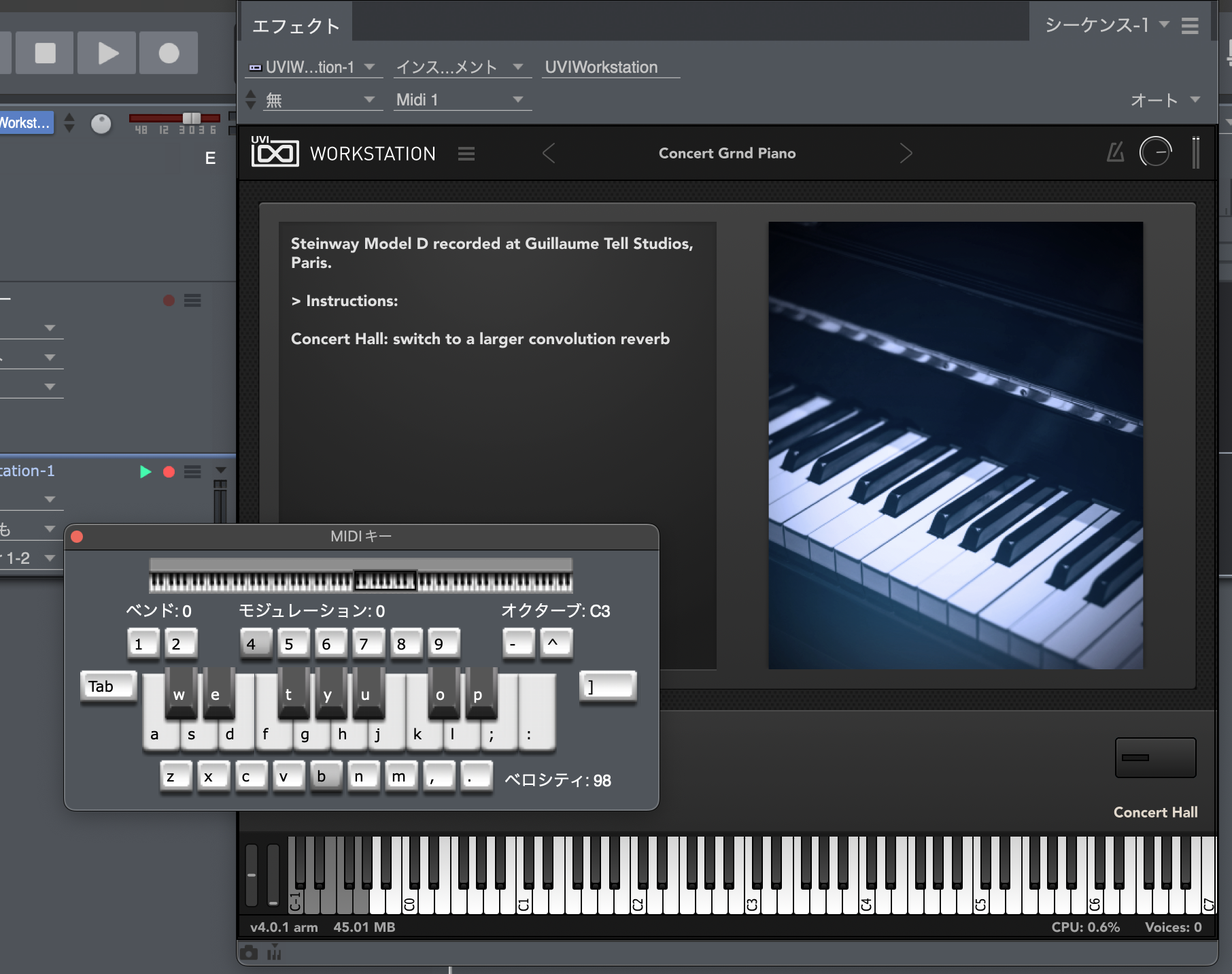Go to the next preset arrow
The width and height of the screenshot is (1232, 974).
pyautogui.click(x=906, y=153)
